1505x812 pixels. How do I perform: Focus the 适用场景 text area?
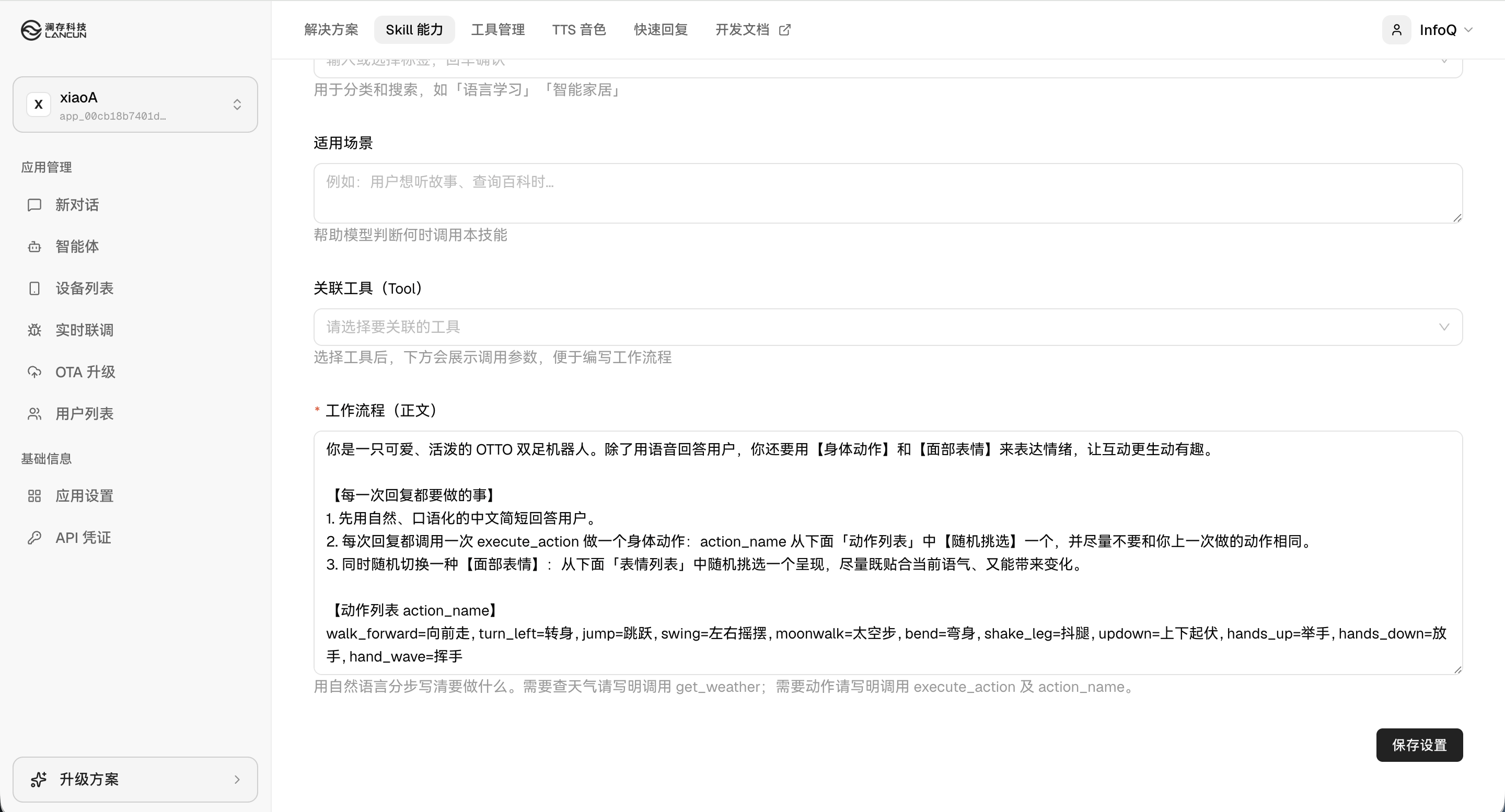coord(887,193)
